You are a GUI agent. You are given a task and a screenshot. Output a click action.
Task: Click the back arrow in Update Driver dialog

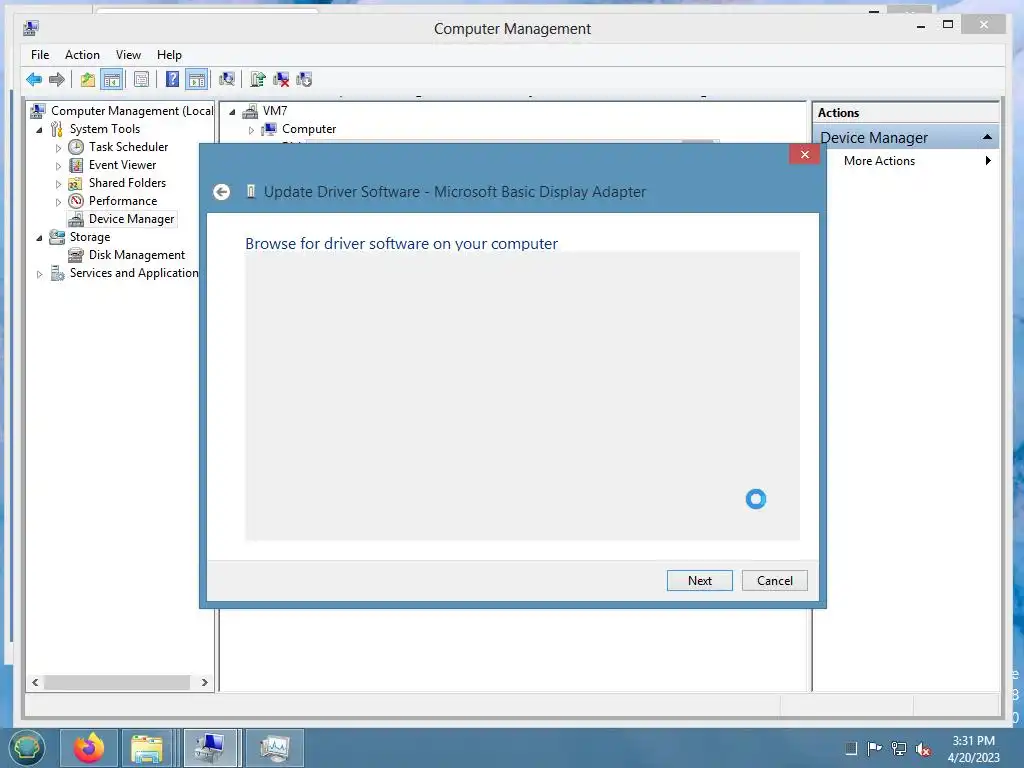[x=221, y=192]
